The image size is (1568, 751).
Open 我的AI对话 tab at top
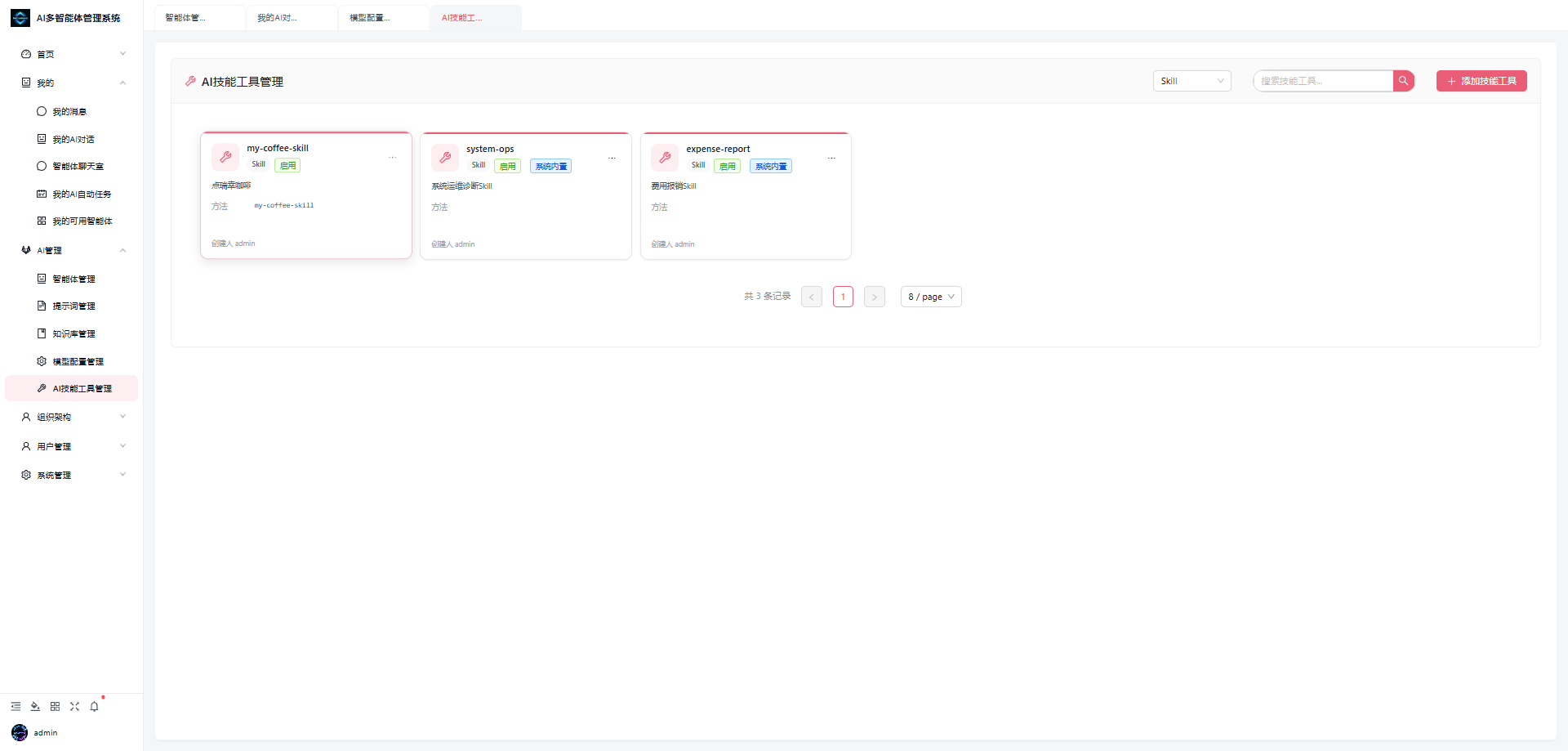[292, 17]
